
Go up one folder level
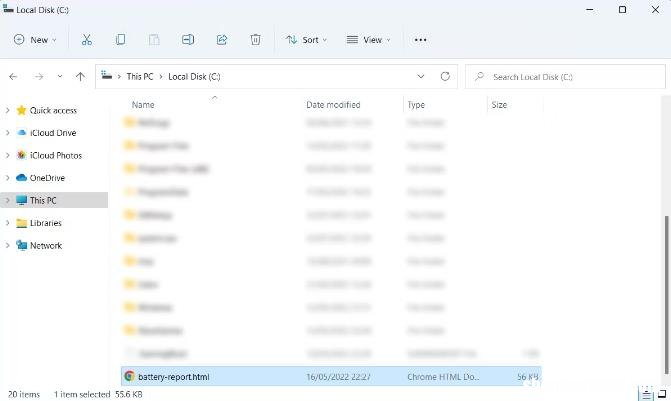[80, 77]
